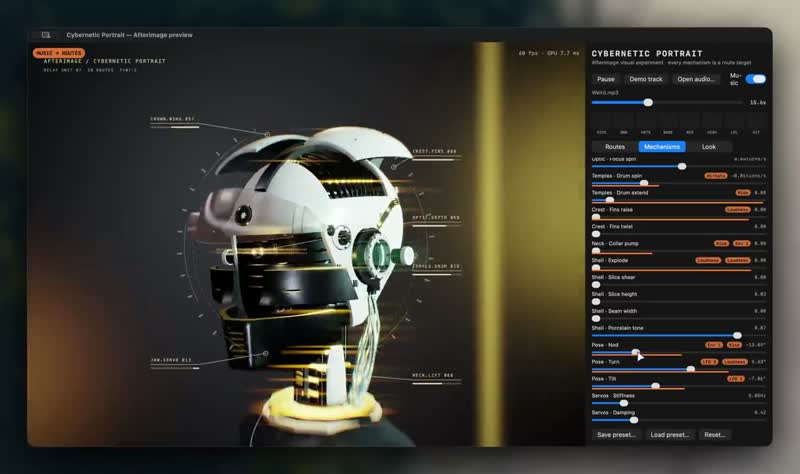Screen dimensions: 800x474
Task: Click the JAW.SERVO callout label
Action: [170, 360]
